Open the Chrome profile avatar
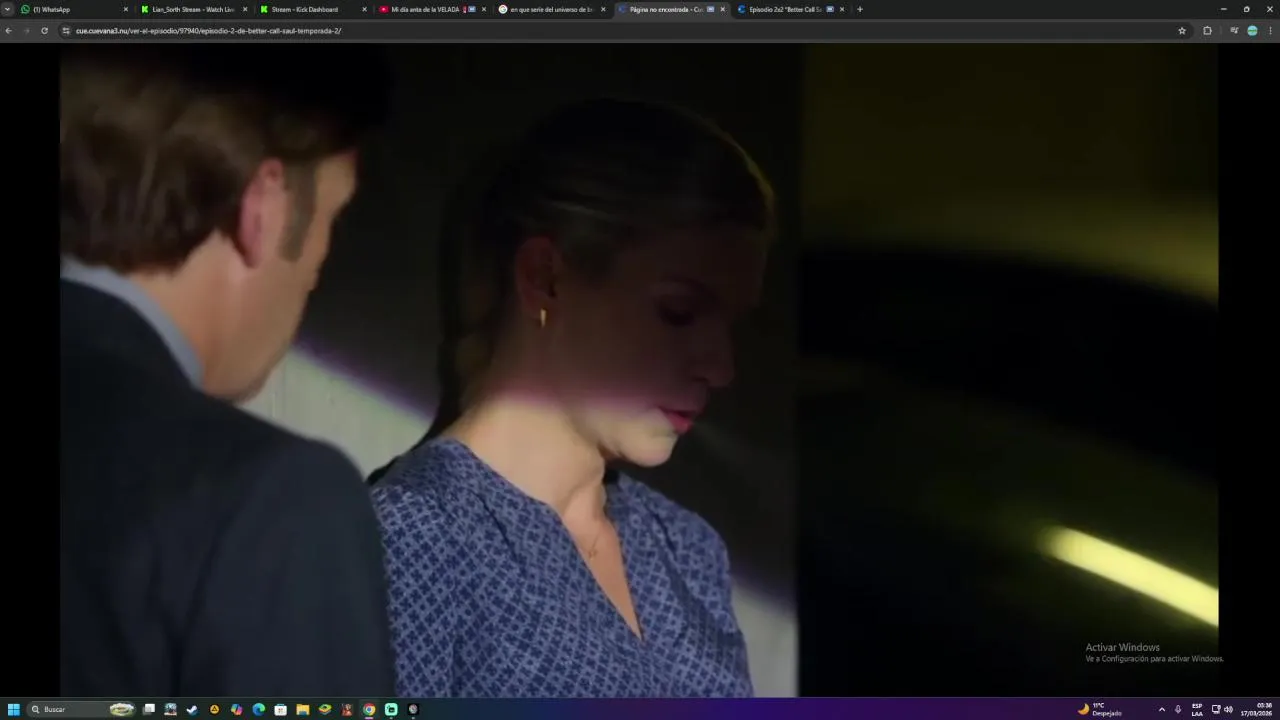 tap(1252, 31)
